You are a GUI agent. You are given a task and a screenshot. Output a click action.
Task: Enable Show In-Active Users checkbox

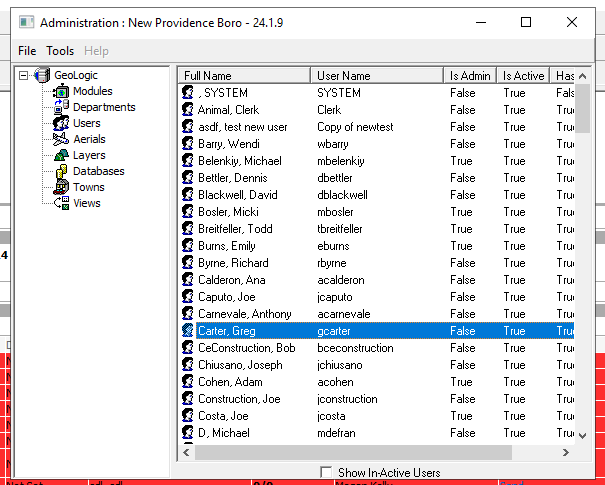pyautogui.click(x=326, y=472)
